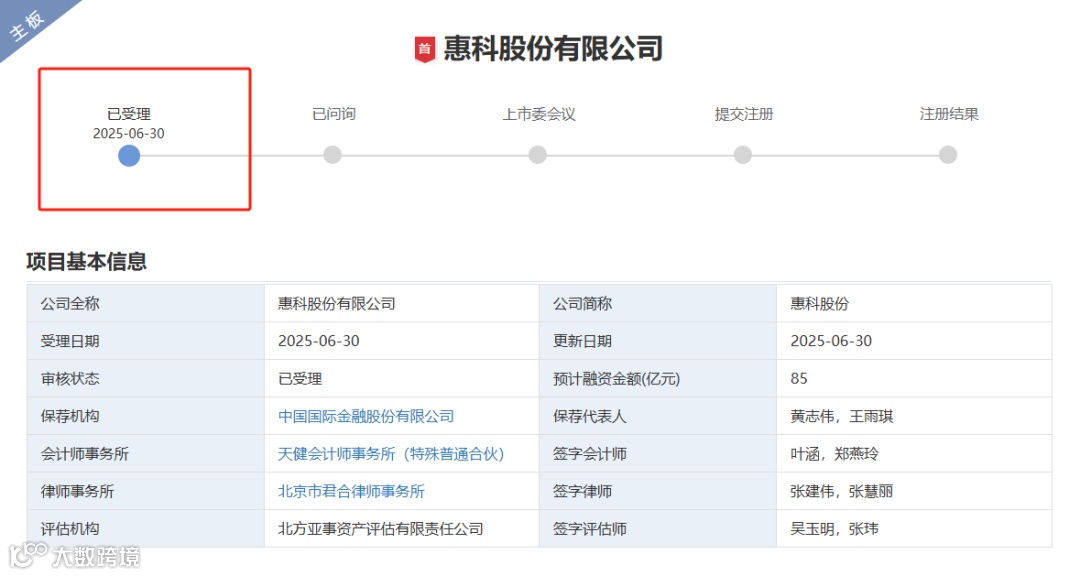1080x576 pixels.
Task: Click the 项目基本信息 section heading
Action: pos(86,261)
